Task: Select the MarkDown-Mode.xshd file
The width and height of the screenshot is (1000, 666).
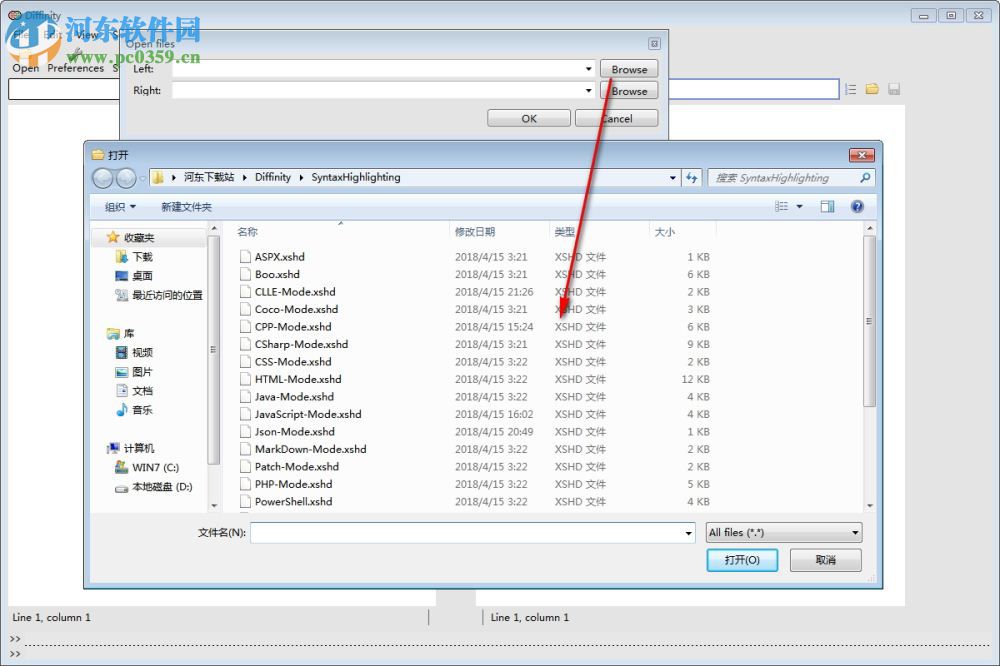Action: [x=304, y=449]
